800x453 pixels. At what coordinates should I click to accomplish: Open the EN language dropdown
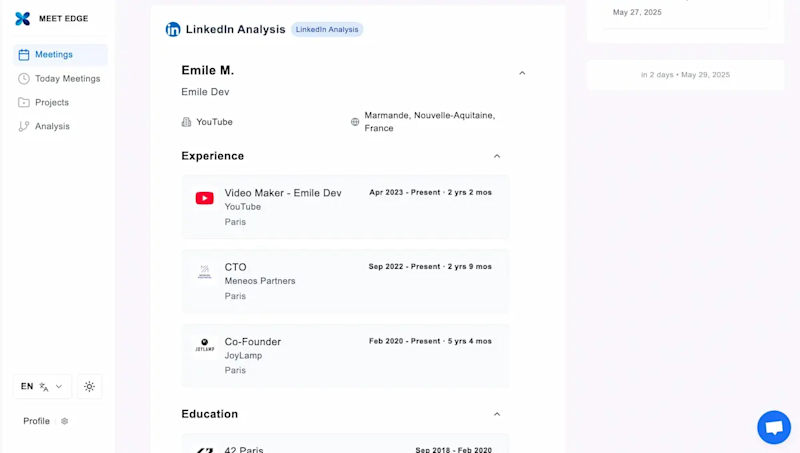[x=42, y=387]
